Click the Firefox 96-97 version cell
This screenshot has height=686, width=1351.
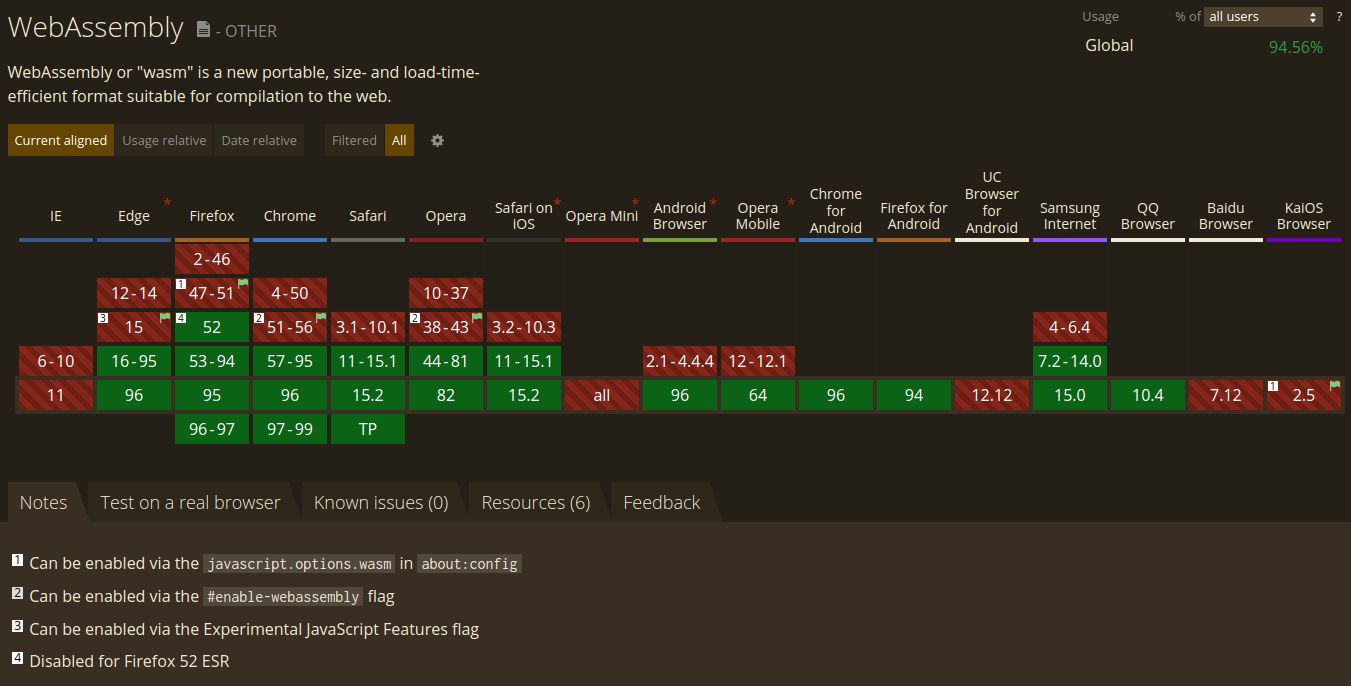point(212,429)
